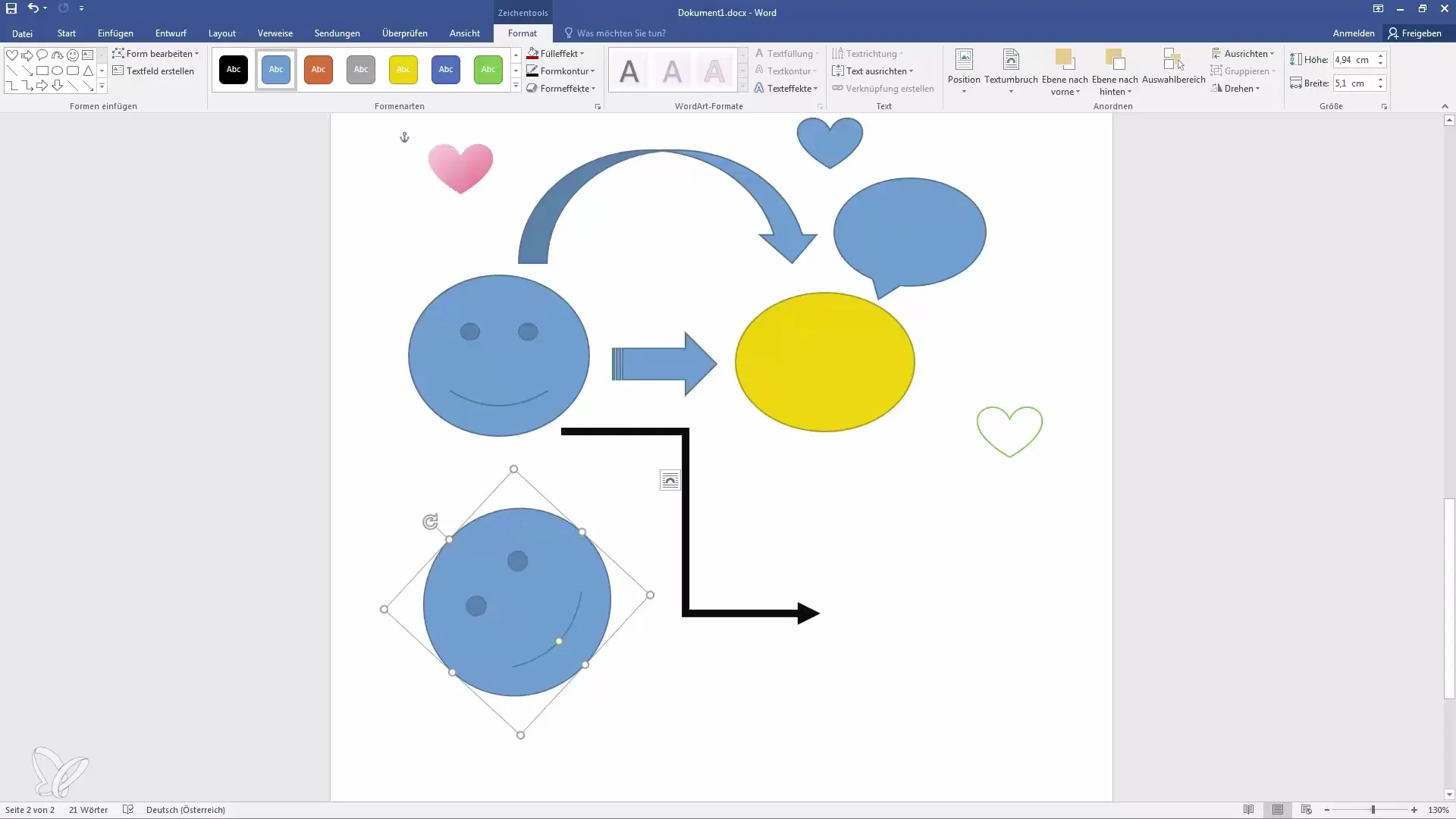Image resolution: width=1456 pixels, height=819 pixels.
Task: Click Anmelden to sign in
Action: click(1354, 33)
